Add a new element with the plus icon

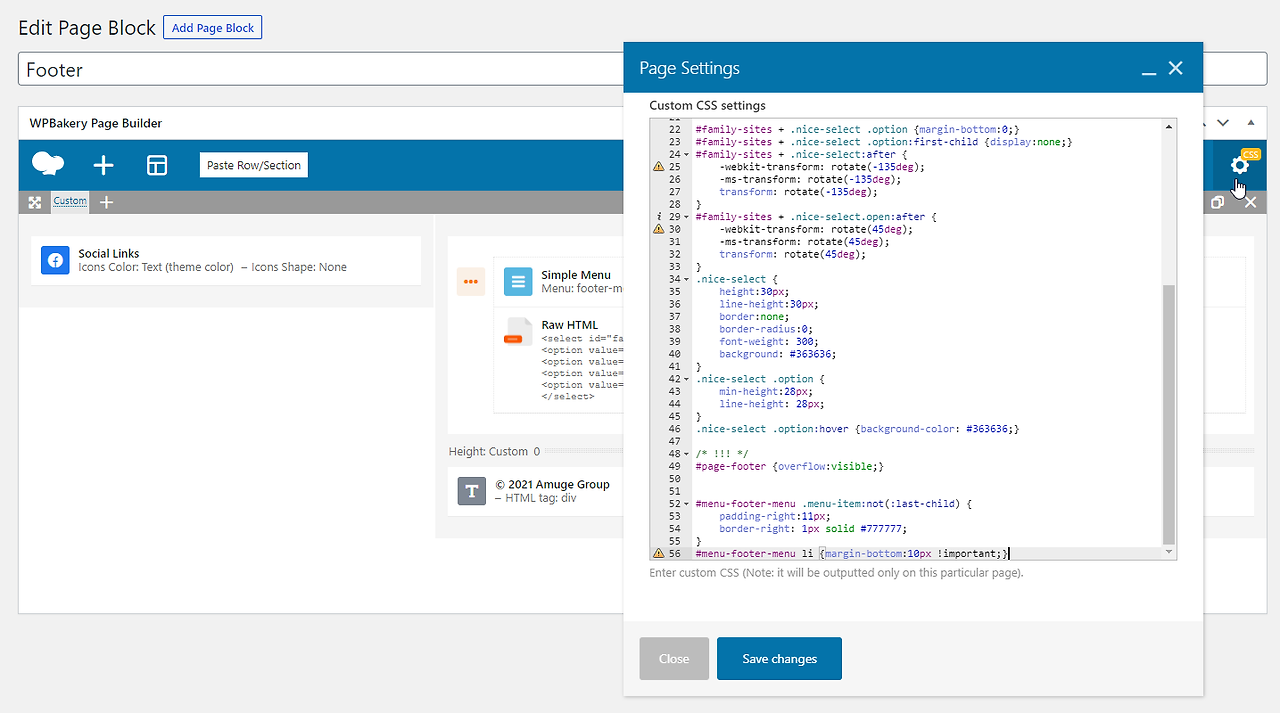[x=103, y=166]
